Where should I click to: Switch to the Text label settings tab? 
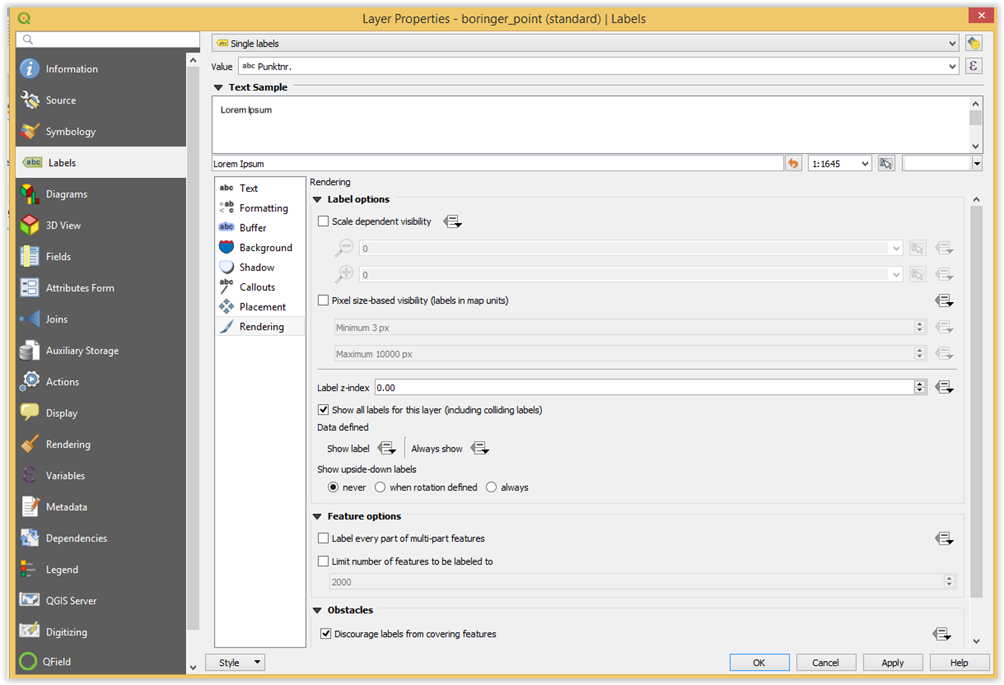(x=260, y=188)
